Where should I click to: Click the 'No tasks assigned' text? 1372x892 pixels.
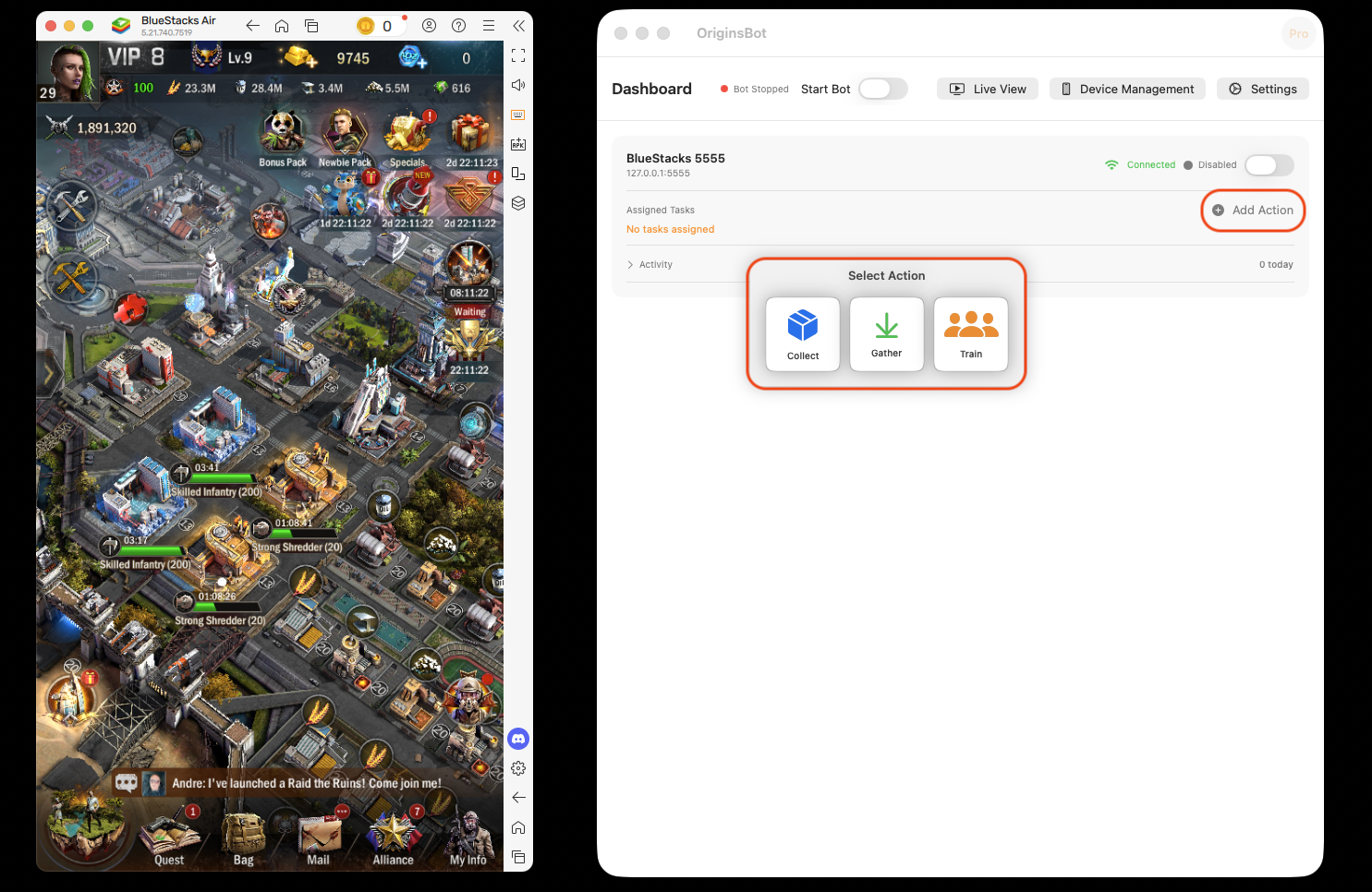pos(671,230)
